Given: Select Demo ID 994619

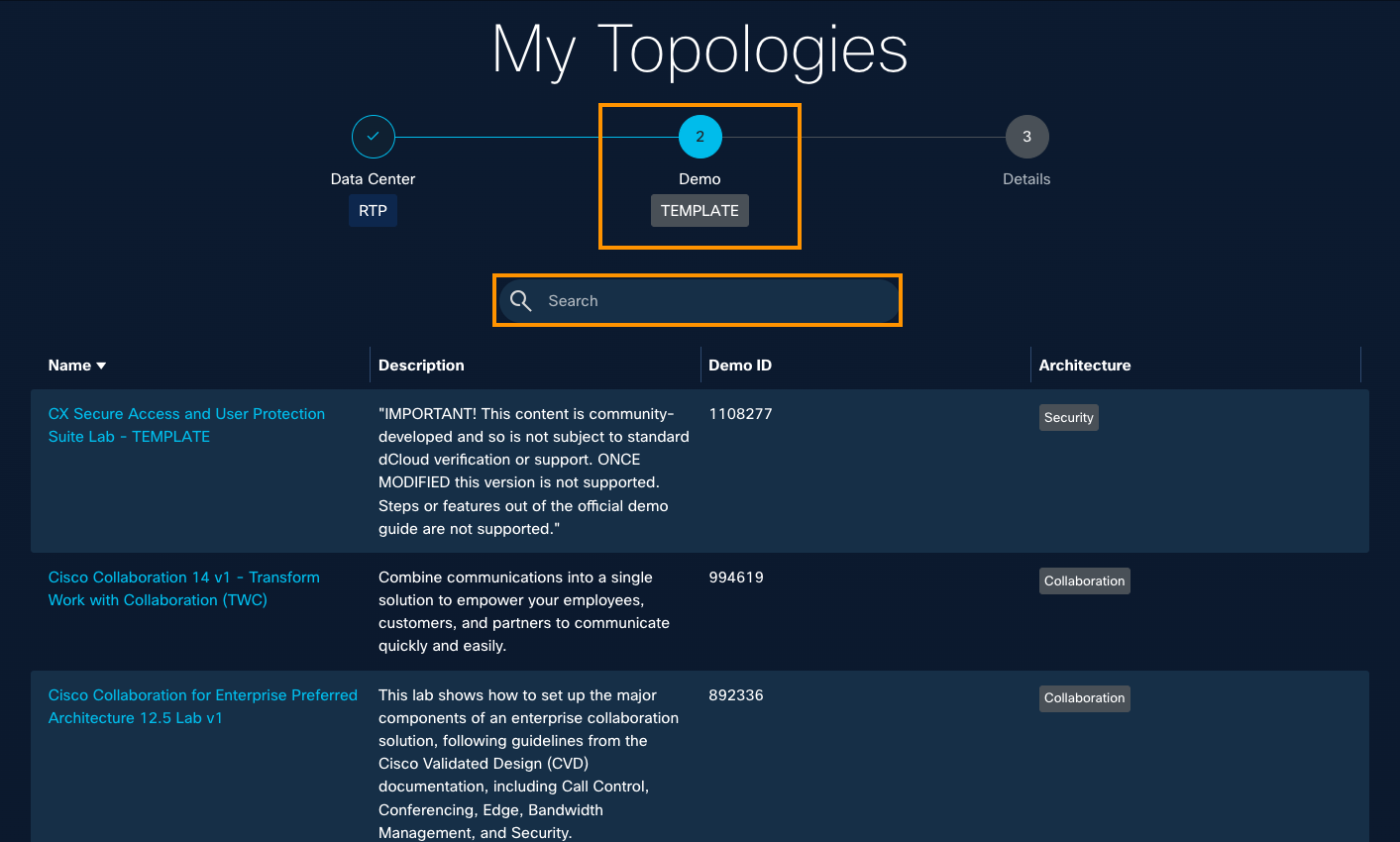Looking at the screenshot, I should [736, 578].
